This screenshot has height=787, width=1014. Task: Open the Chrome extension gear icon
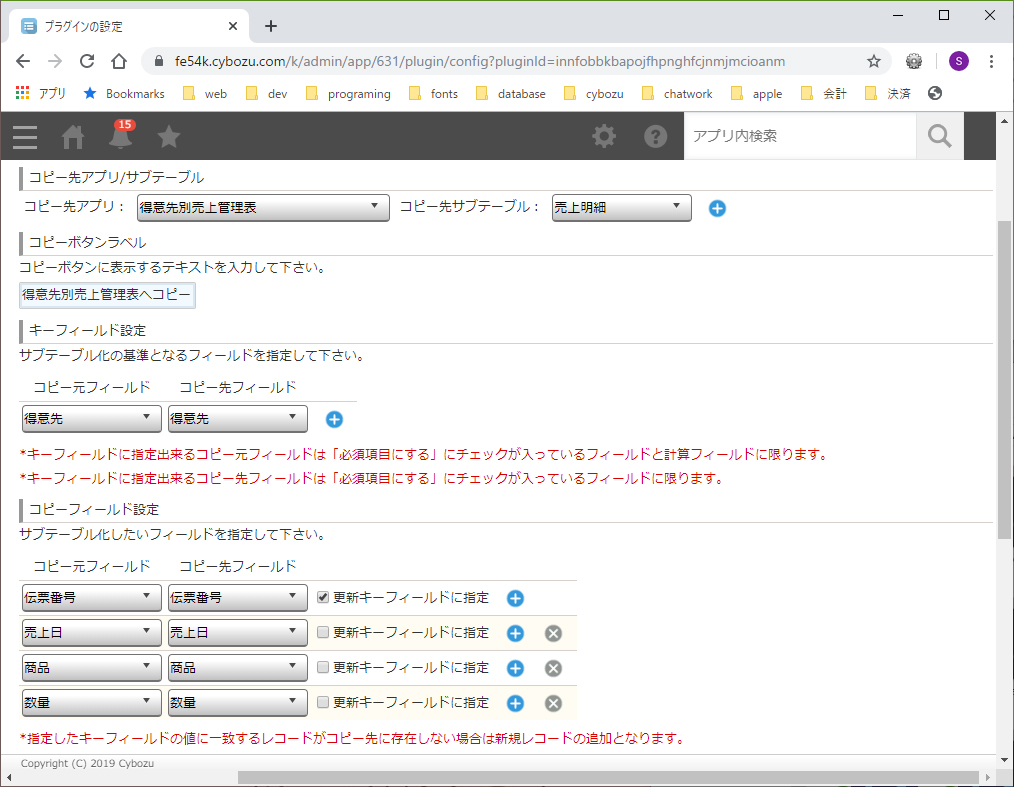tap(914, 61)
